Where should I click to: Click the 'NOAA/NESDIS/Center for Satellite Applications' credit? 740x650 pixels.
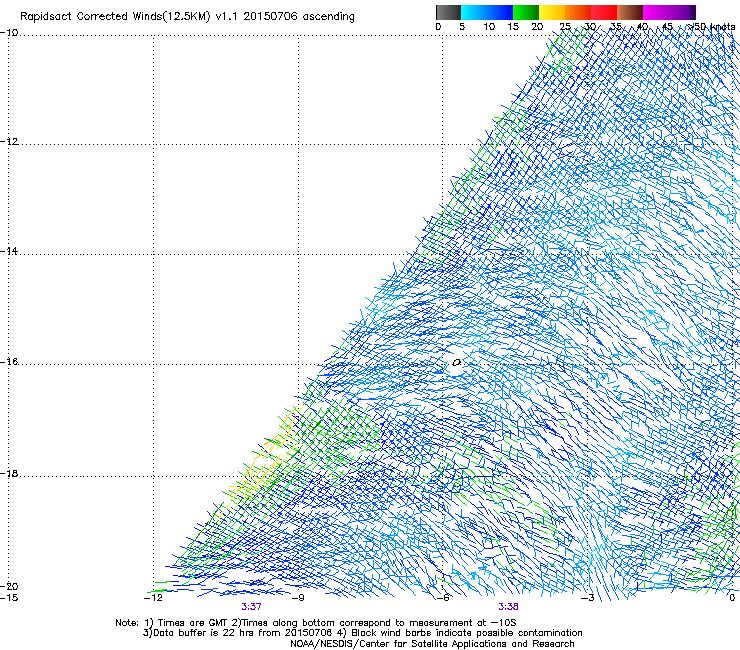[432, 644]
